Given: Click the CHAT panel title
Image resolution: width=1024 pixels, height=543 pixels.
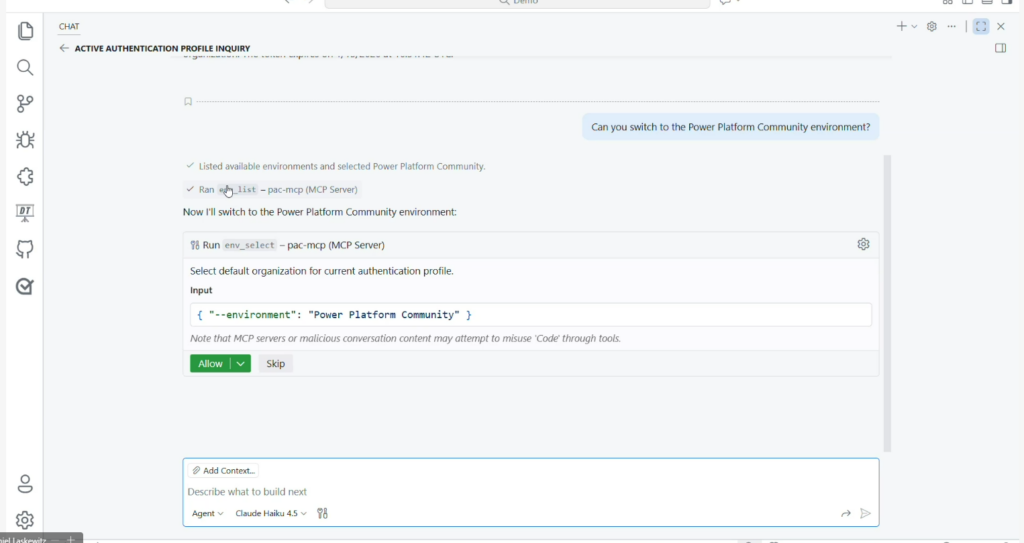Looking at the screenshot, I should point(69,27).
